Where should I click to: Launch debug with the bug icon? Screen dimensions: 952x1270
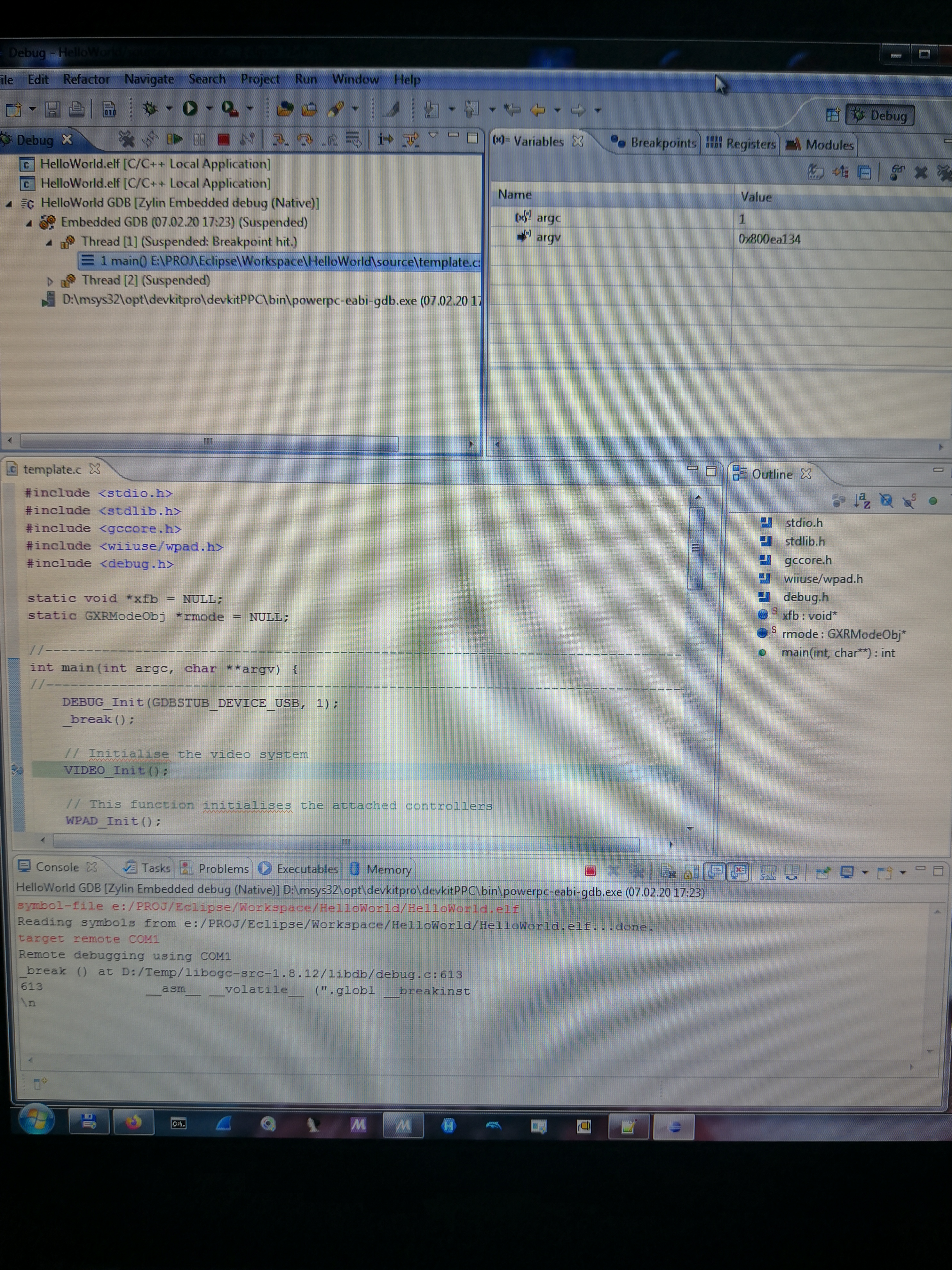tap(150, 108)
